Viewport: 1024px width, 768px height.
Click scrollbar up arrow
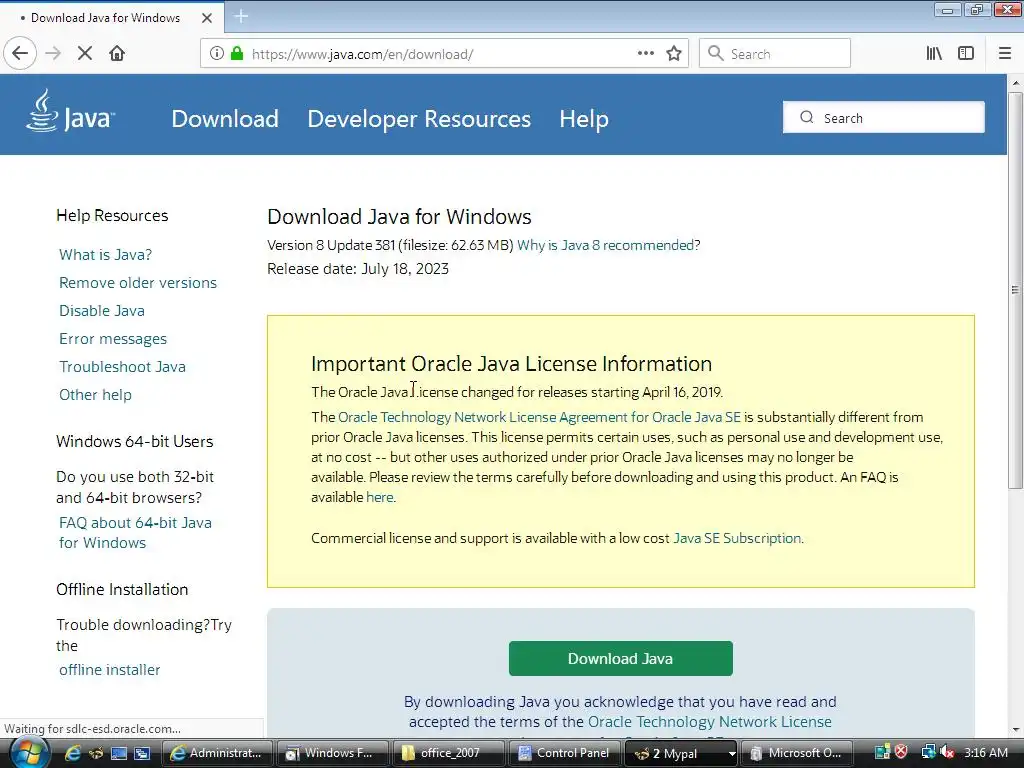[x=1015, y=83]
